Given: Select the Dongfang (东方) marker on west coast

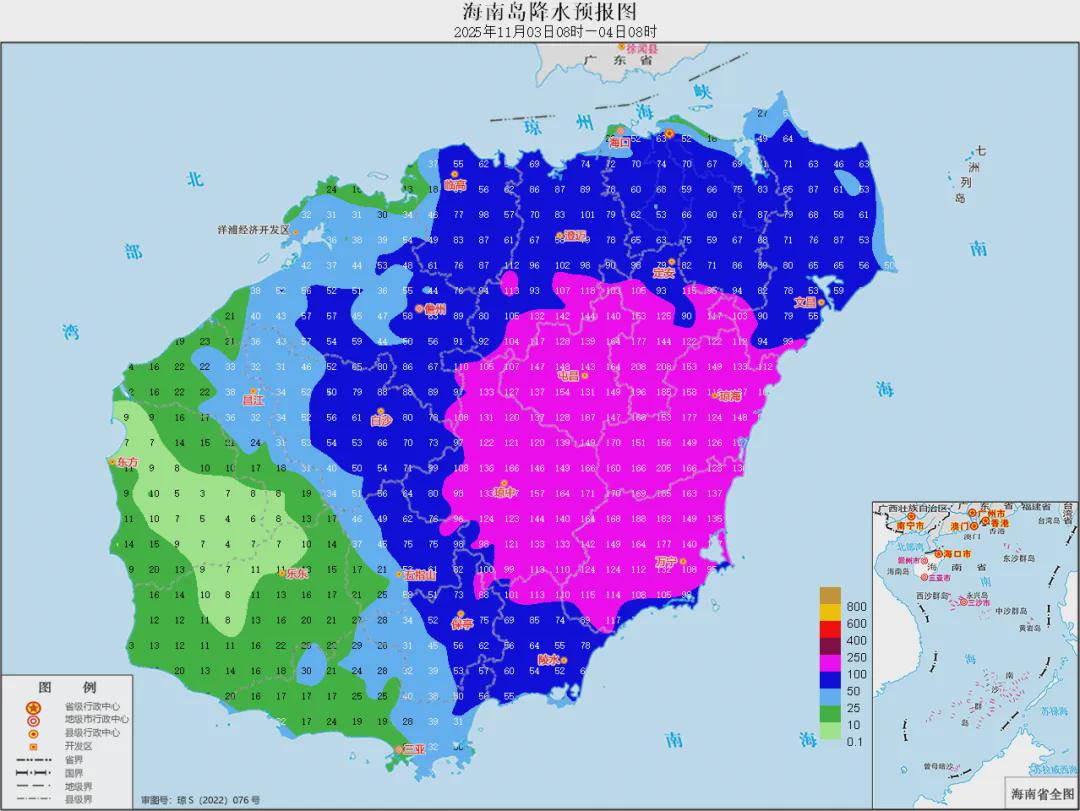Looking at the screenshot, I should 112,462.
